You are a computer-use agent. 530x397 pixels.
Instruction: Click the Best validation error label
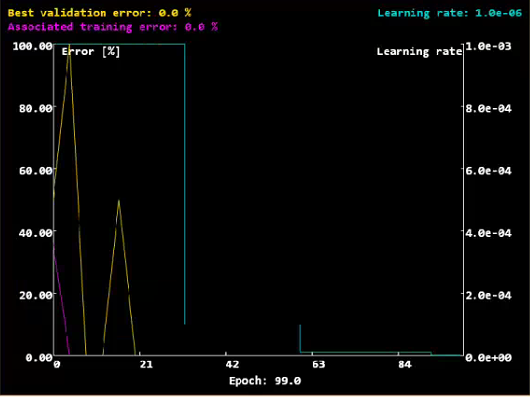click(x=99, y=13)
